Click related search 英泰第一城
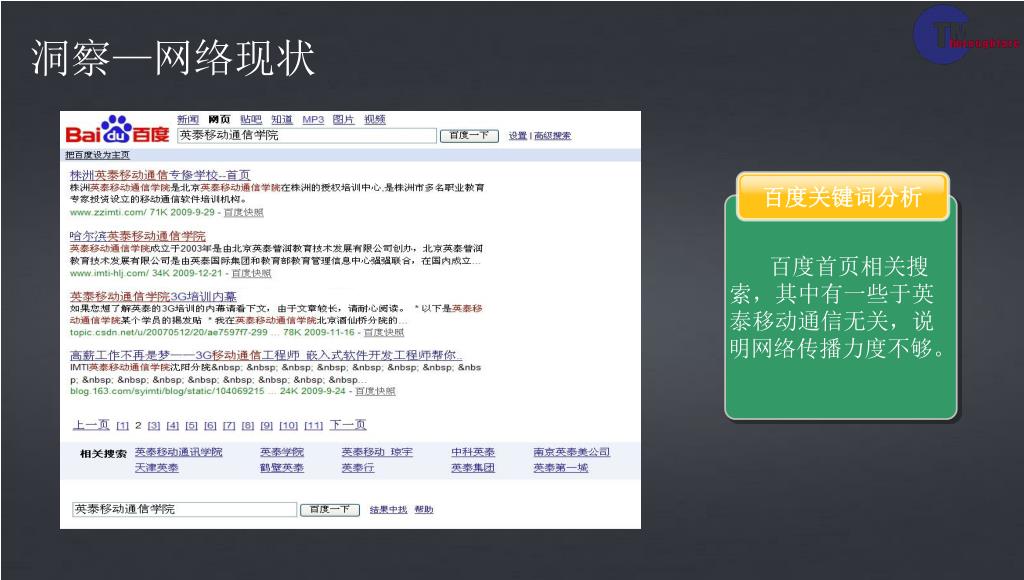This screenshot has width=1024, height=580. (561, 468)
